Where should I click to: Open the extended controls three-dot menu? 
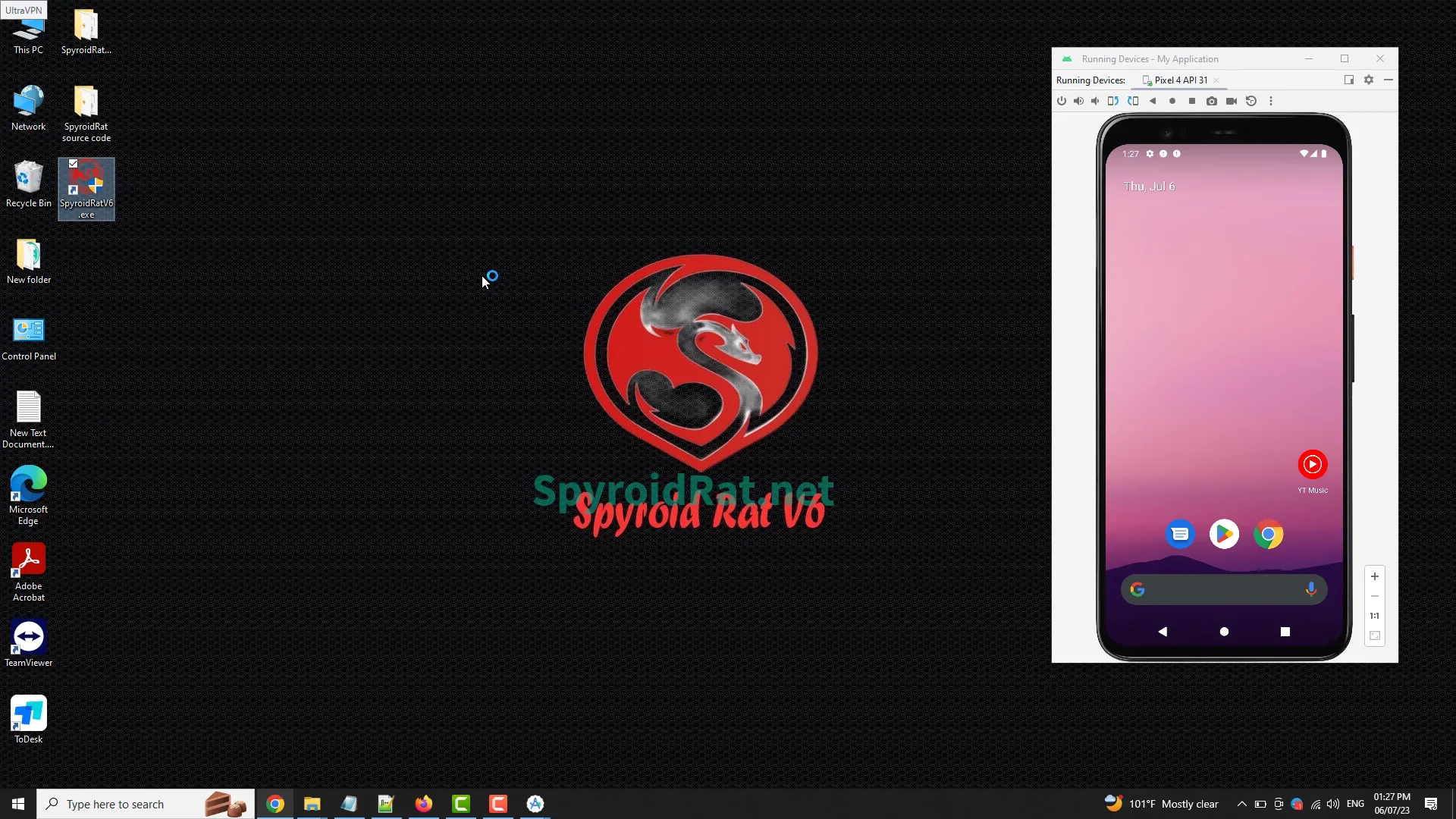tap(1271, 101)
